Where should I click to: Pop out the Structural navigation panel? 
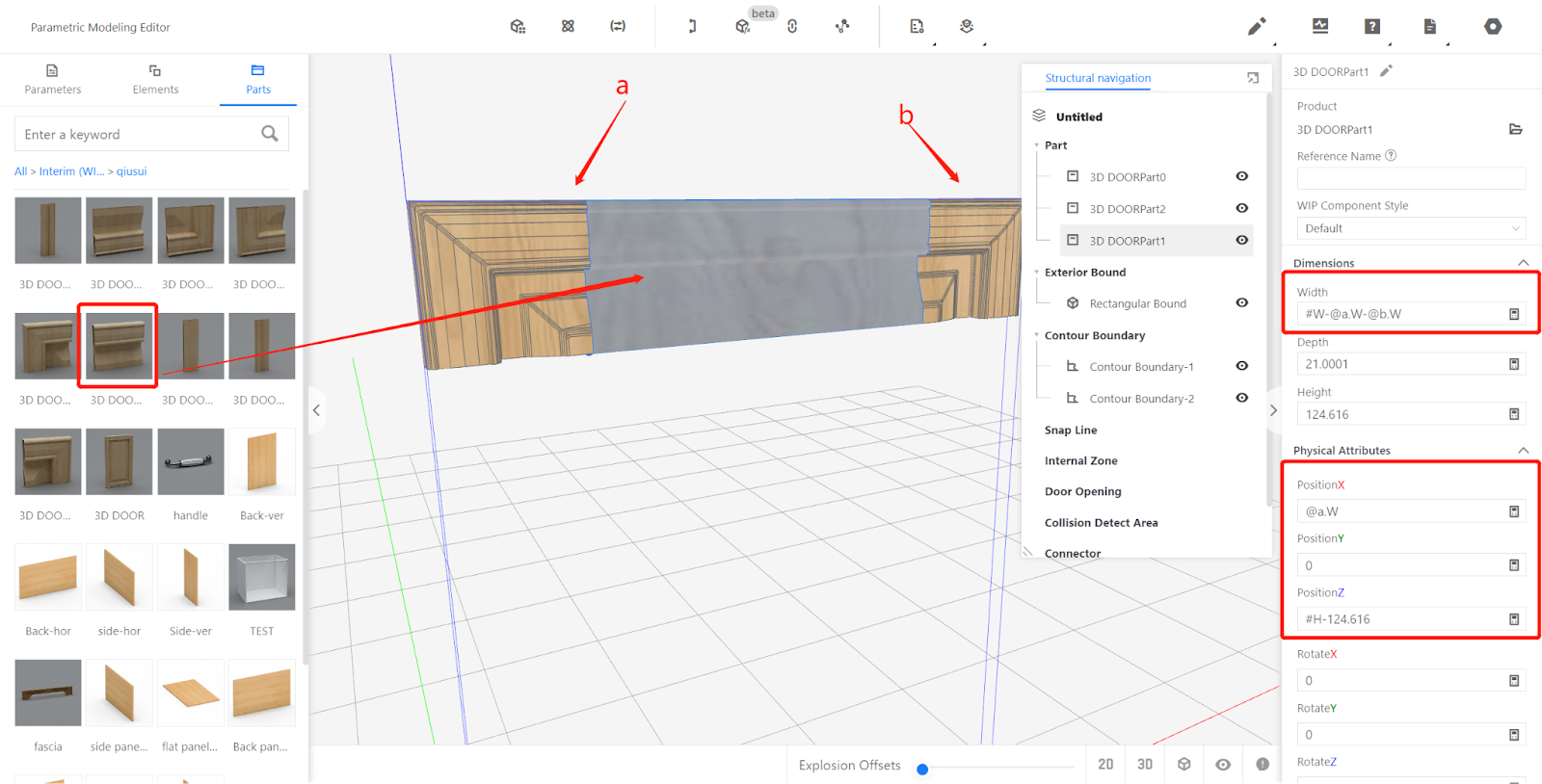[1253, 78]
